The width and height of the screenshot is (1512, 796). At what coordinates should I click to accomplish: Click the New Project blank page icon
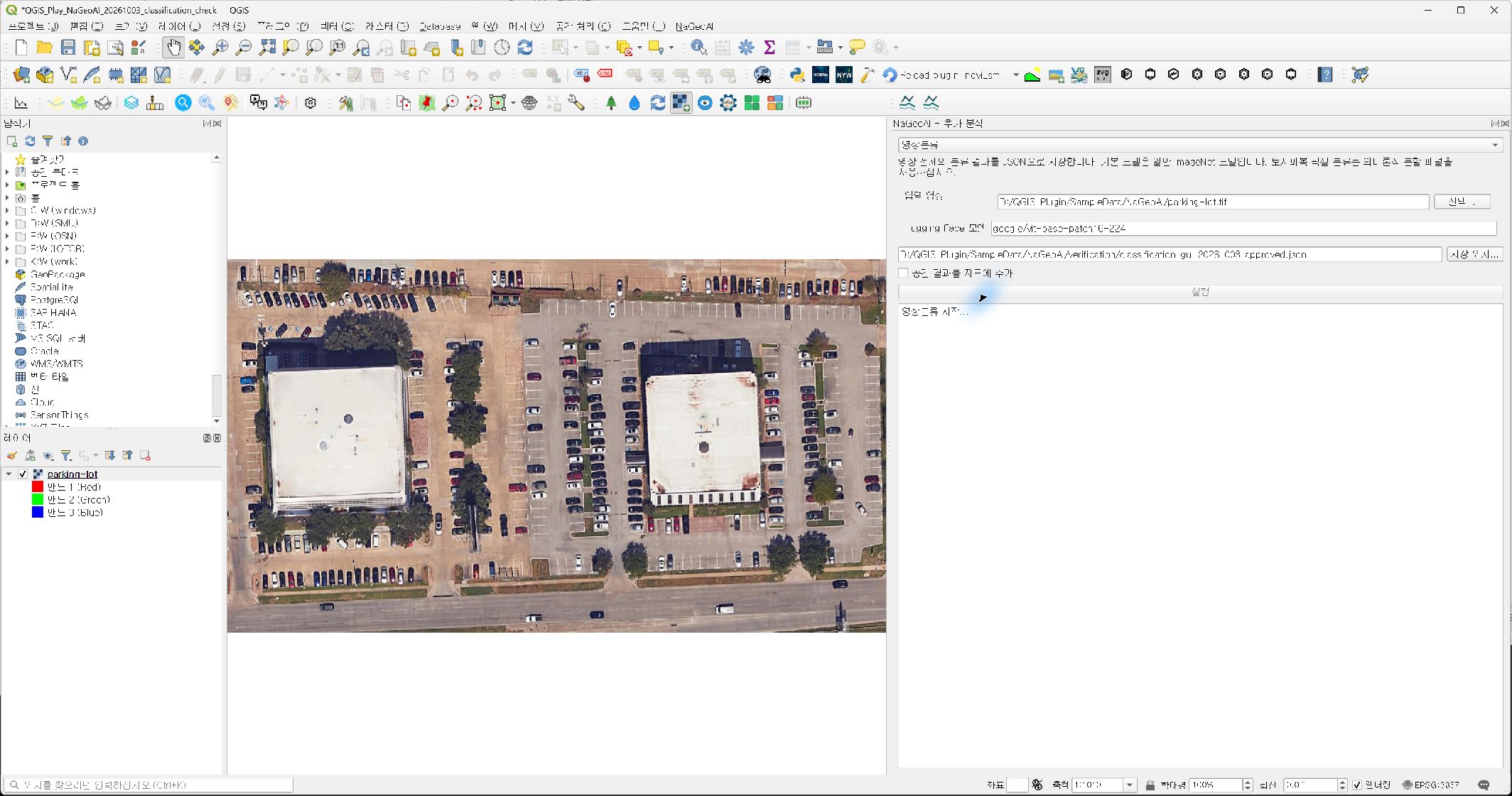[21, 48]
